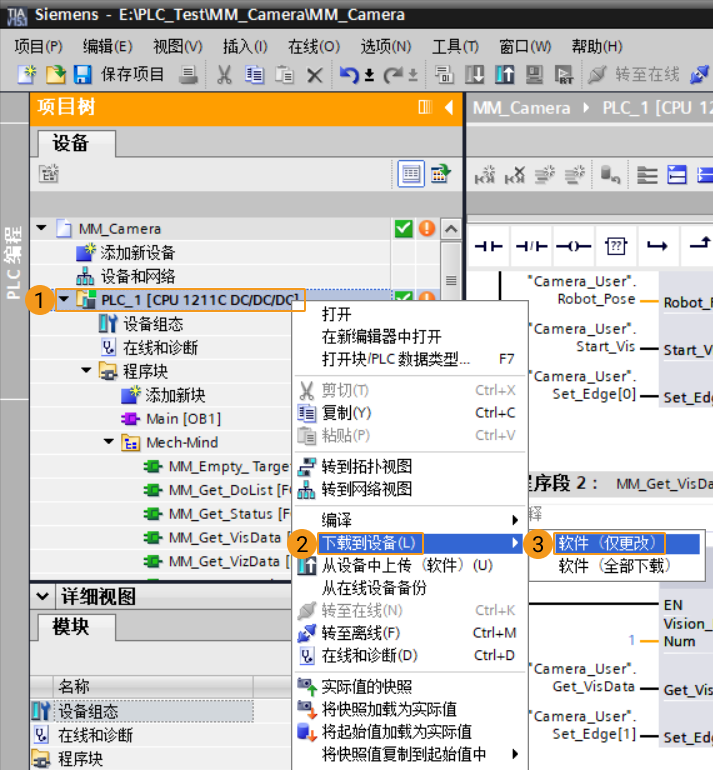
Task: Click the Paste toolbar icon
Action: pos(284,75)
